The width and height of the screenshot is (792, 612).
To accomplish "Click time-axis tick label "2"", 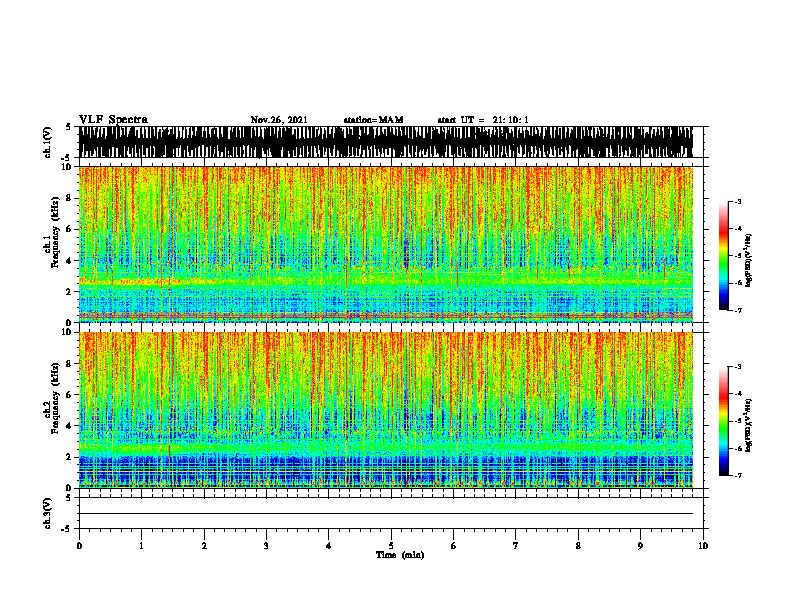I will pyautogui.click(x=204, y=546).
